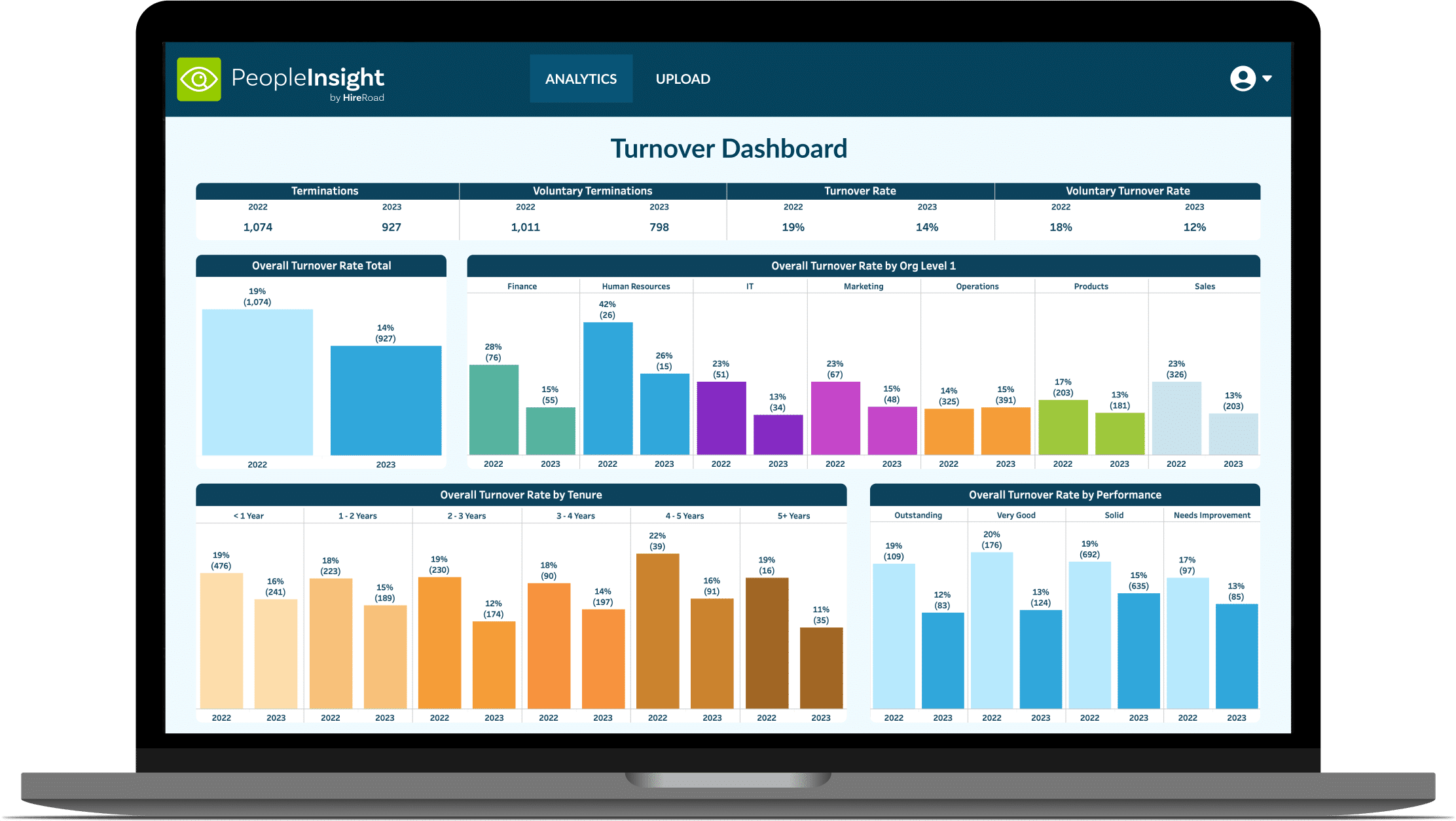Image resolution: width=1456 pixels, height=821 pixels.
Task: Click the PeopleInsight green eye logo
Action: click(x=199, y=79)
